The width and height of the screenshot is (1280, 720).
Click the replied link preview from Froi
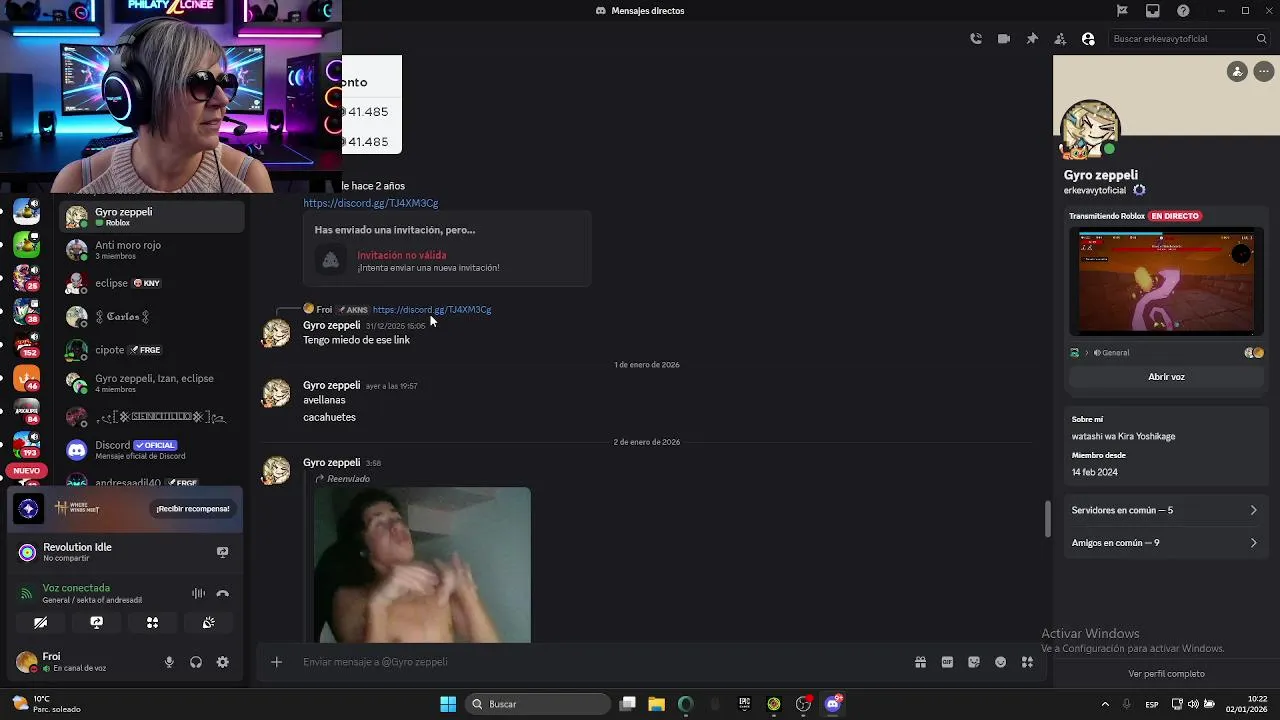[432, 310]
